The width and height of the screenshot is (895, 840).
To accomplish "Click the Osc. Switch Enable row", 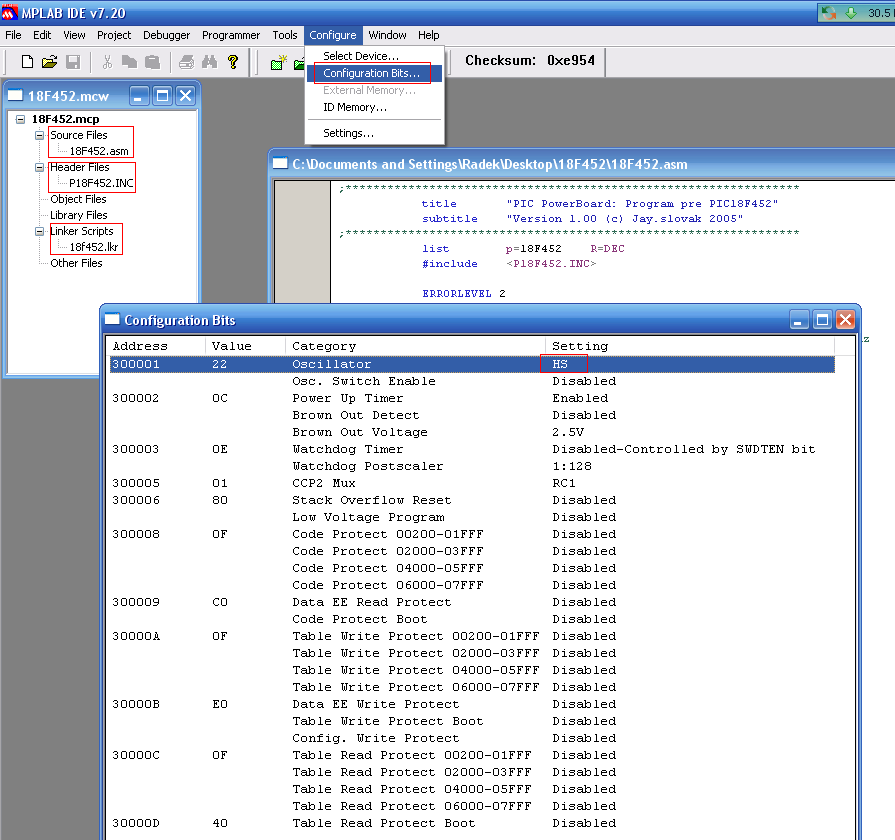I will click(472, 381).
